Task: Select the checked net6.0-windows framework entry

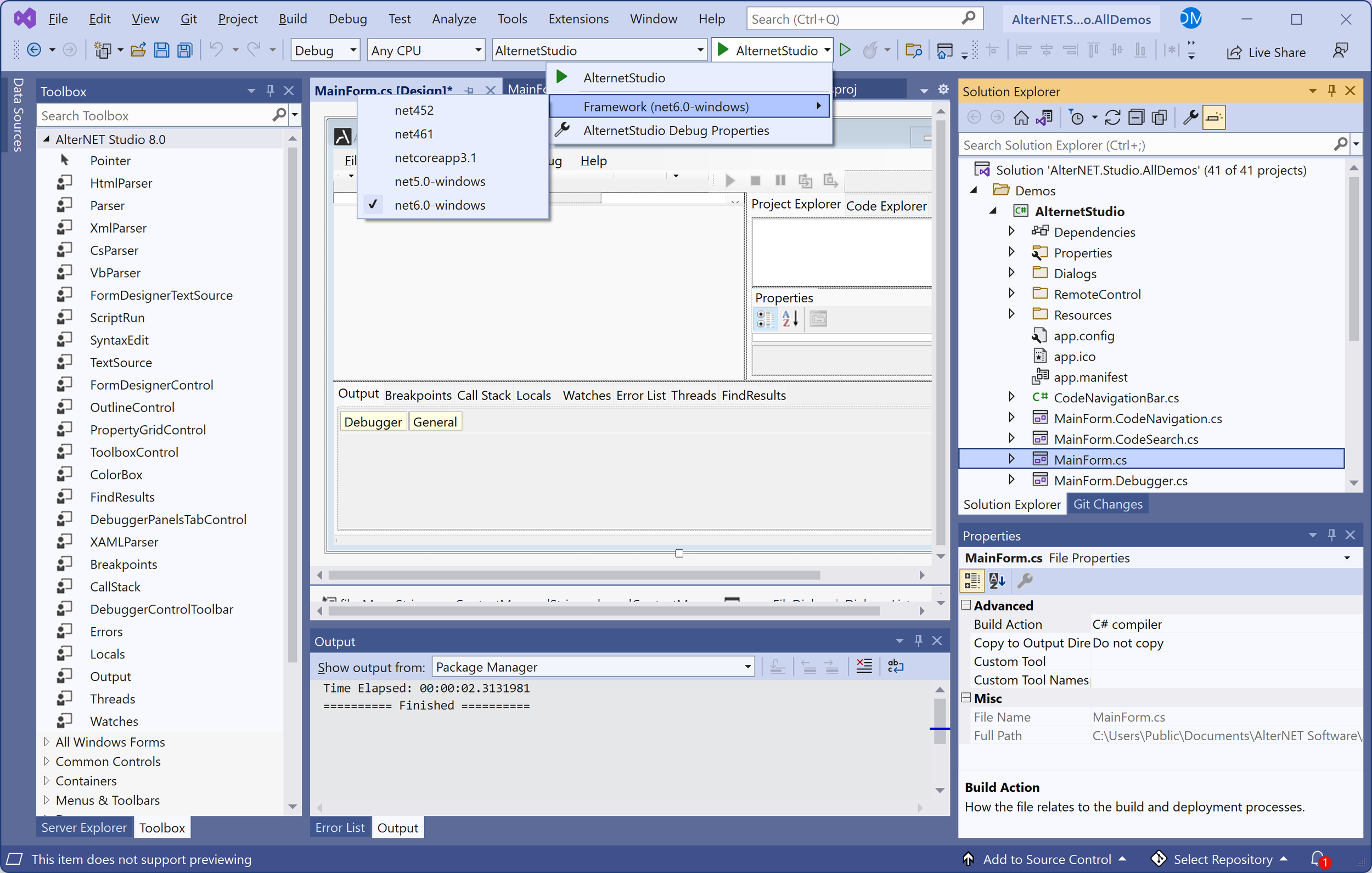Action: pyautogui.click(x=439, y=205)
